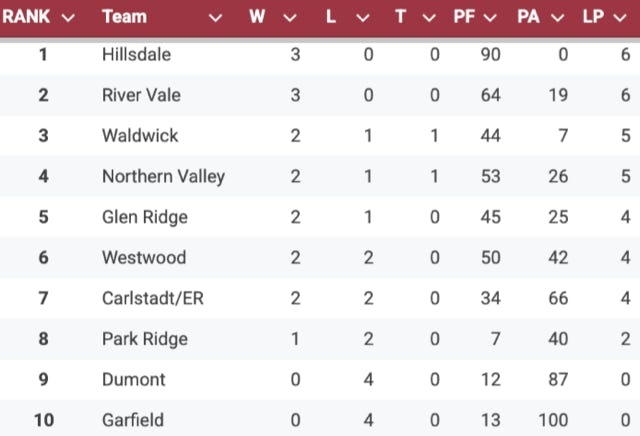Open the Glen Ridge team row
The width and height of the screenshot is (640, 436).
tap(144, 217)
